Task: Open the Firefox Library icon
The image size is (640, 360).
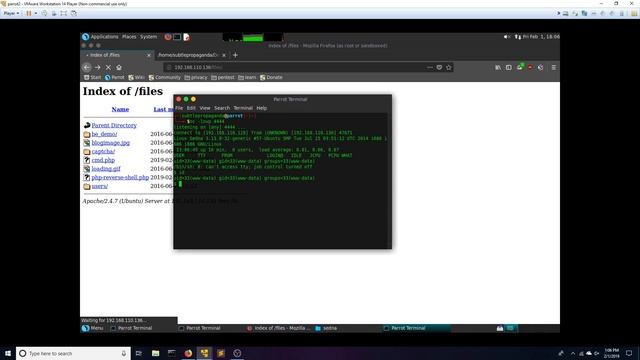Action: (498, 67)
